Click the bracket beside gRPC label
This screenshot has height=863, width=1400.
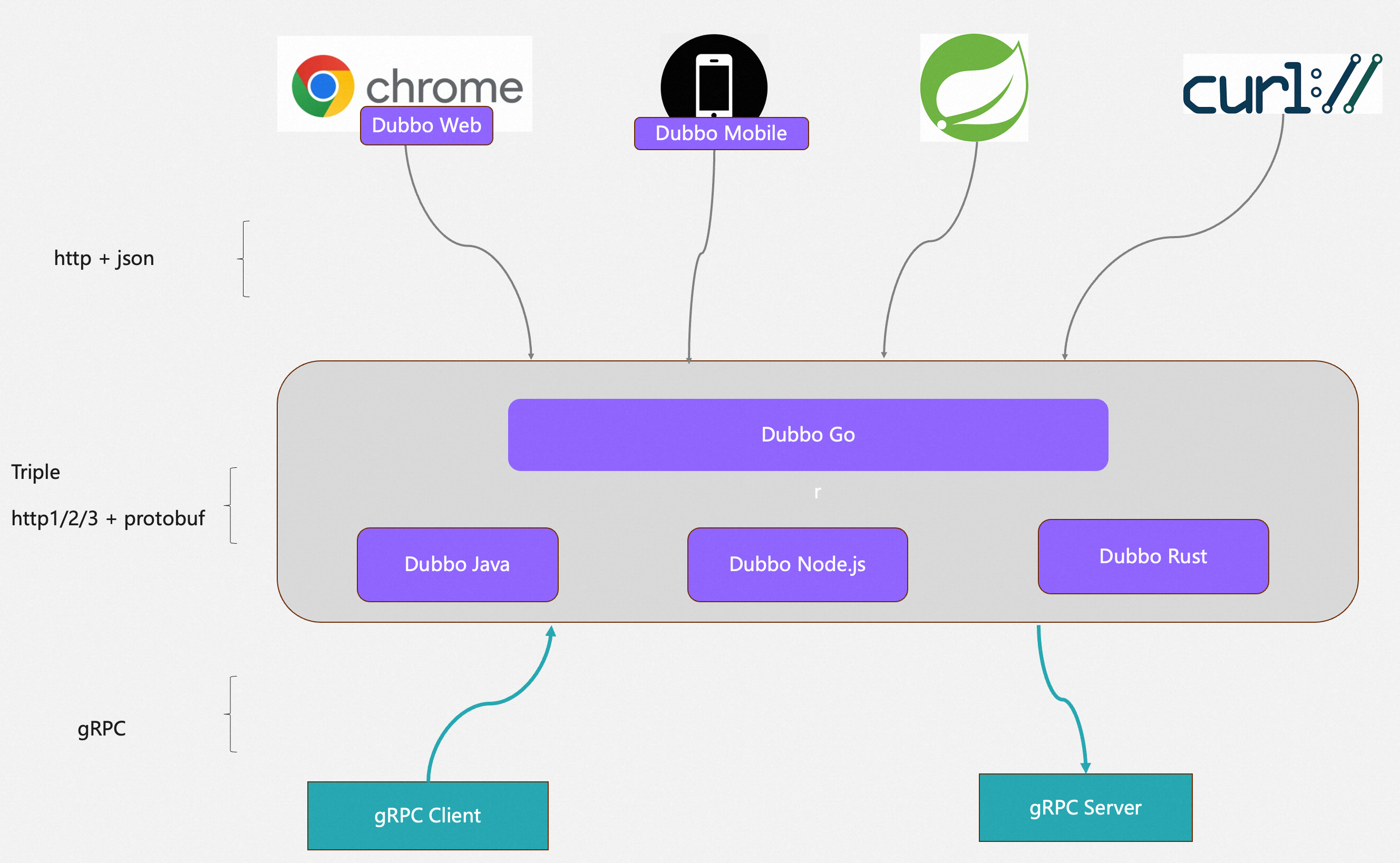pyautogui.click(x=231, y=714)
